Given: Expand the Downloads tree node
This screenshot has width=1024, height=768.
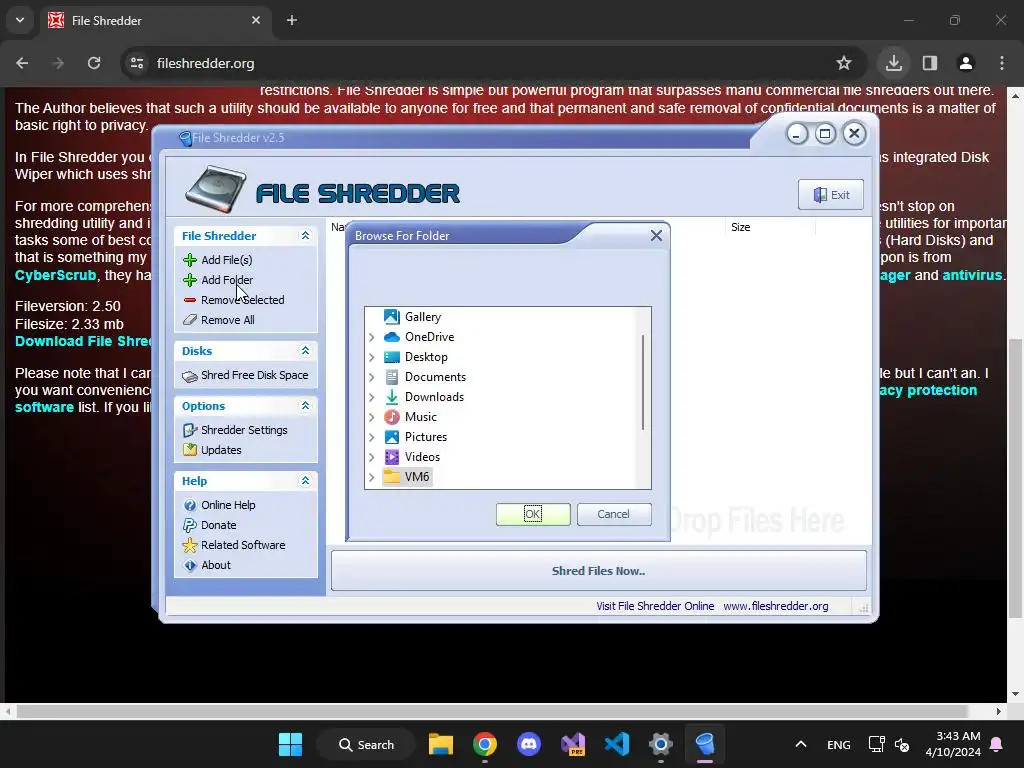Looking at the screenshot, I should tap(372, 397).
